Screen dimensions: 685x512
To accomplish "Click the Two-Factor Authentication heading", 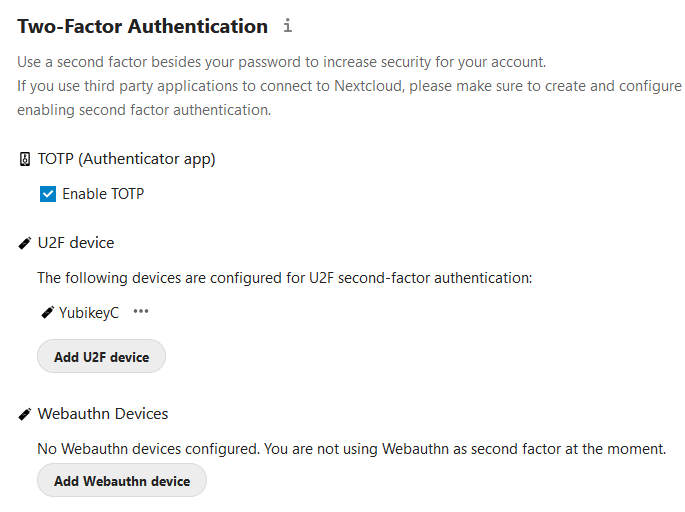I will coord(143,27).
